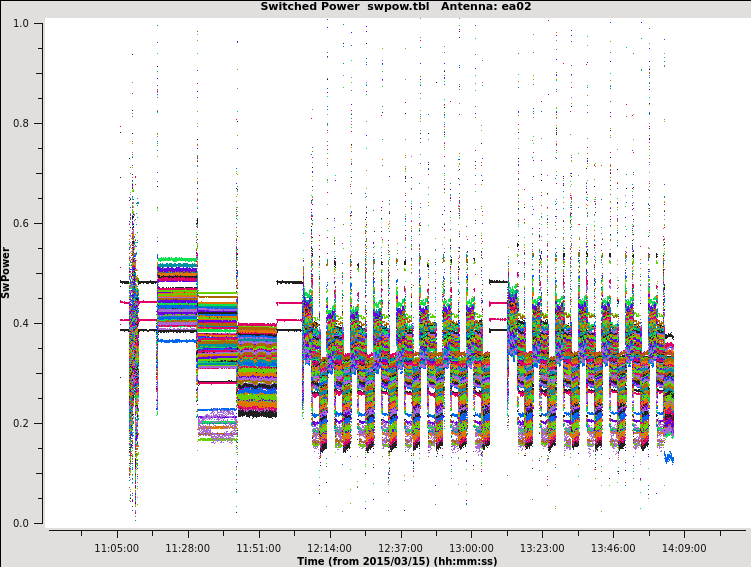Click the 'SwPower' y-axis label
The height and width of the screenshot is (567, 751).
click(6, 272)
